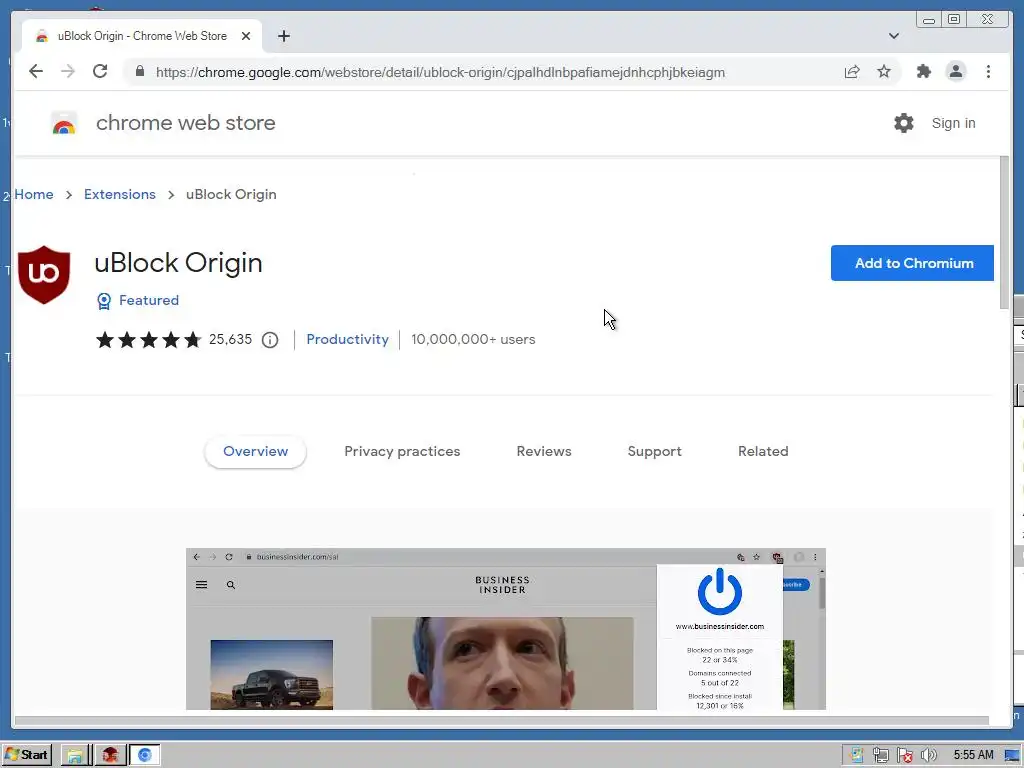Close the uBlock Origin tab
This screenshot has width=1024, height=768.
click(x=246, y=36)
